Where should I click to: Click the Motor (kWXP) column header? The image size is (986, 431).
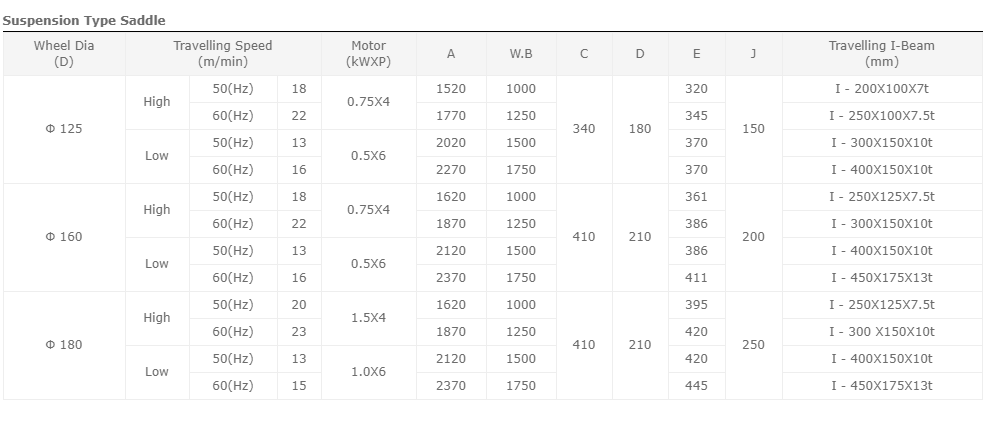click(368, 54)
